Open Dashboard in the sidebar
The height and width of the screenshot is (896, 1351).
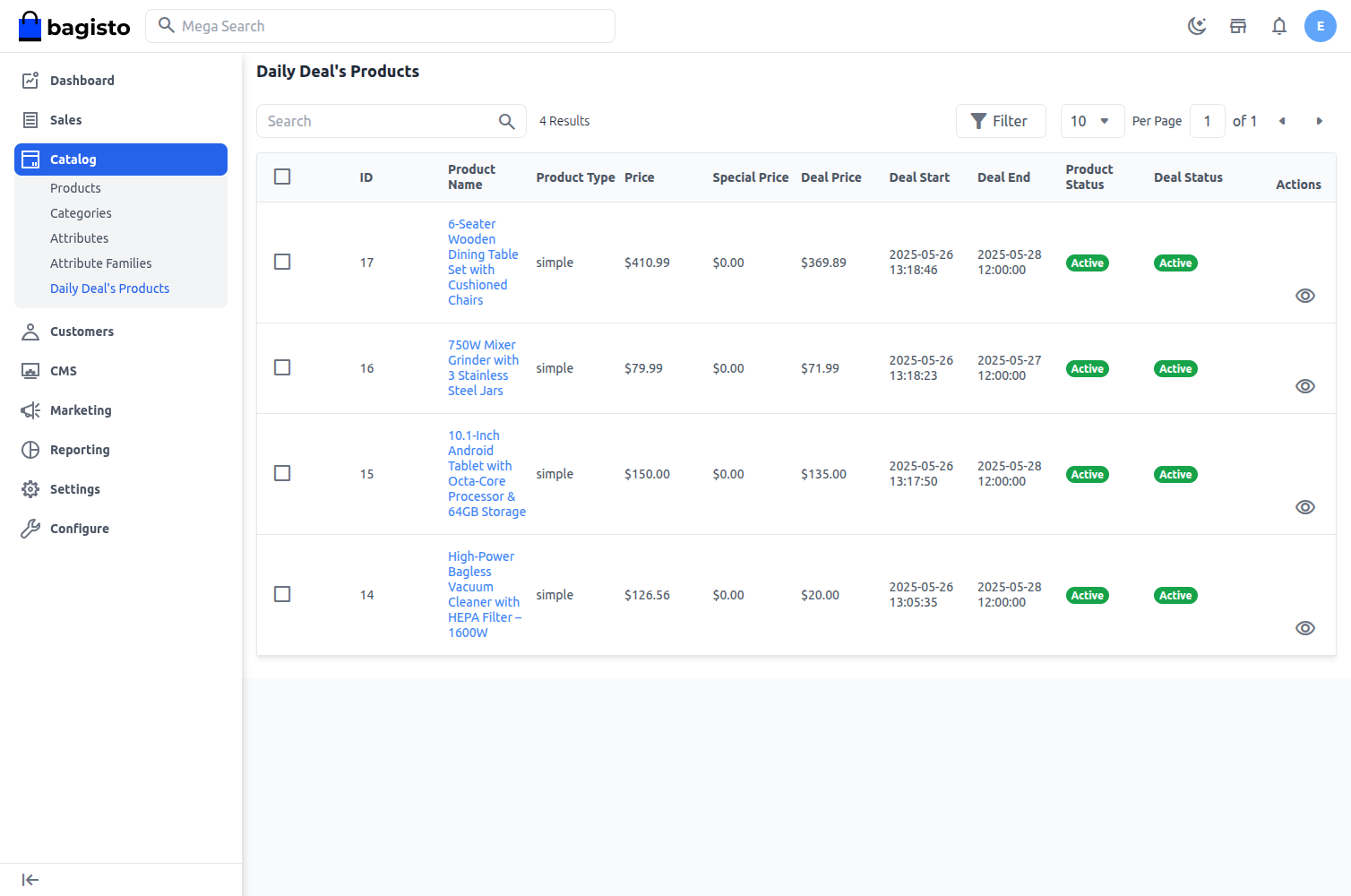click(121, 81)
